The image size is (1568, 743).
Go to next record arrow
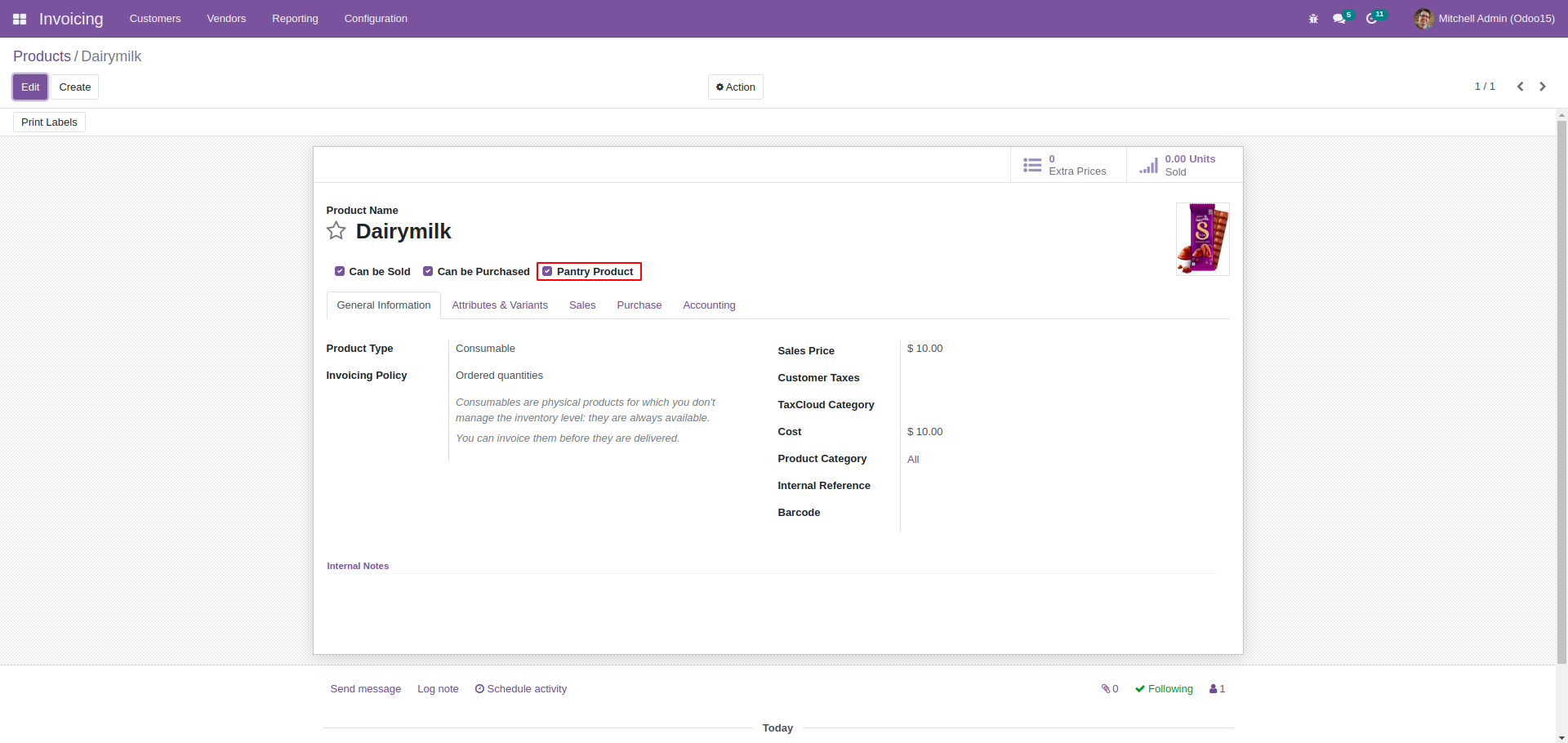pos(1543,87)
